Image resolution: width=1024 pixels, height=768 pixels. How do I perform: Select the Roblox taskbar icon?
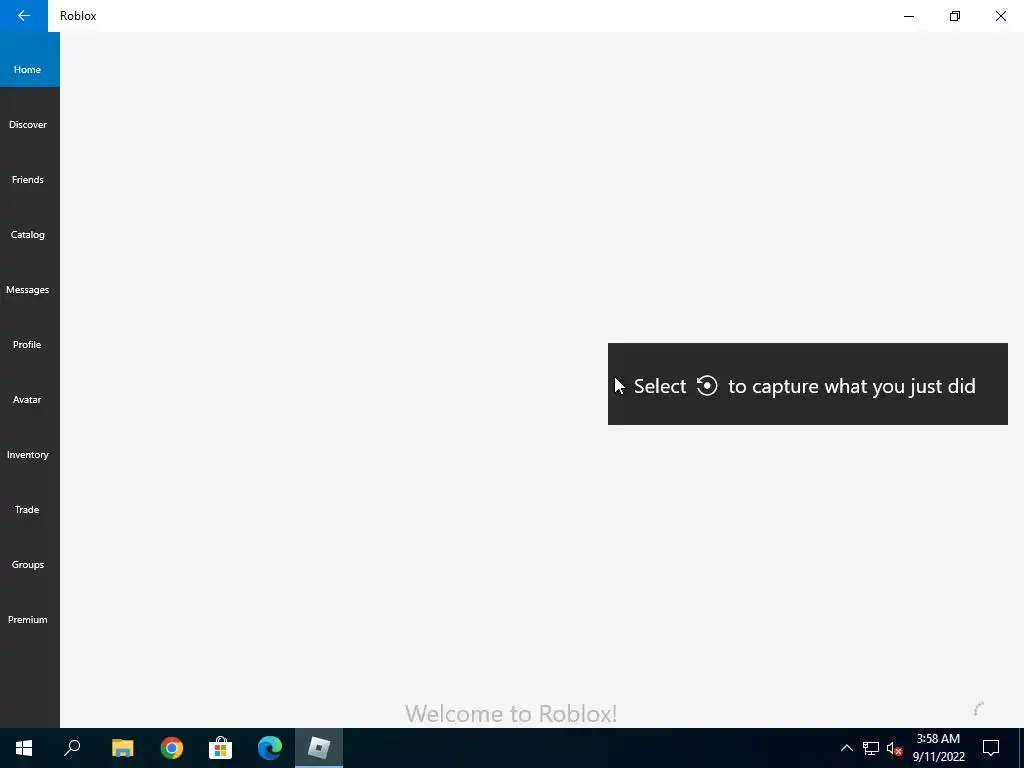point(319,748)
